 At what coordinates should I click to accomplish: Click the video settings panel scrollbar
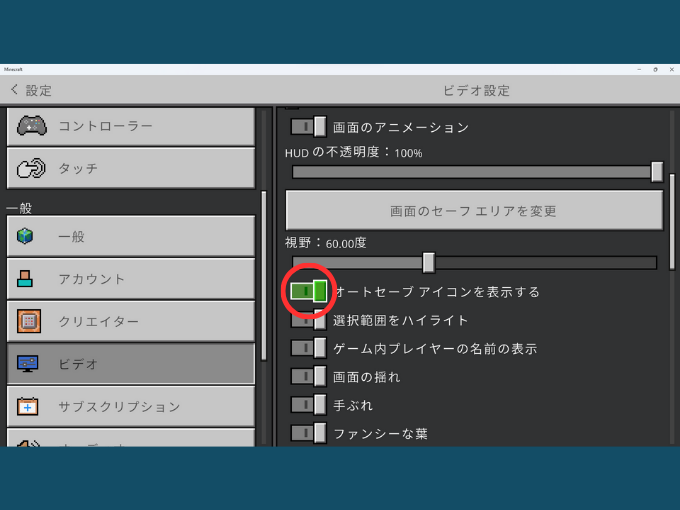pyautogui.click(x=672, y=222)
